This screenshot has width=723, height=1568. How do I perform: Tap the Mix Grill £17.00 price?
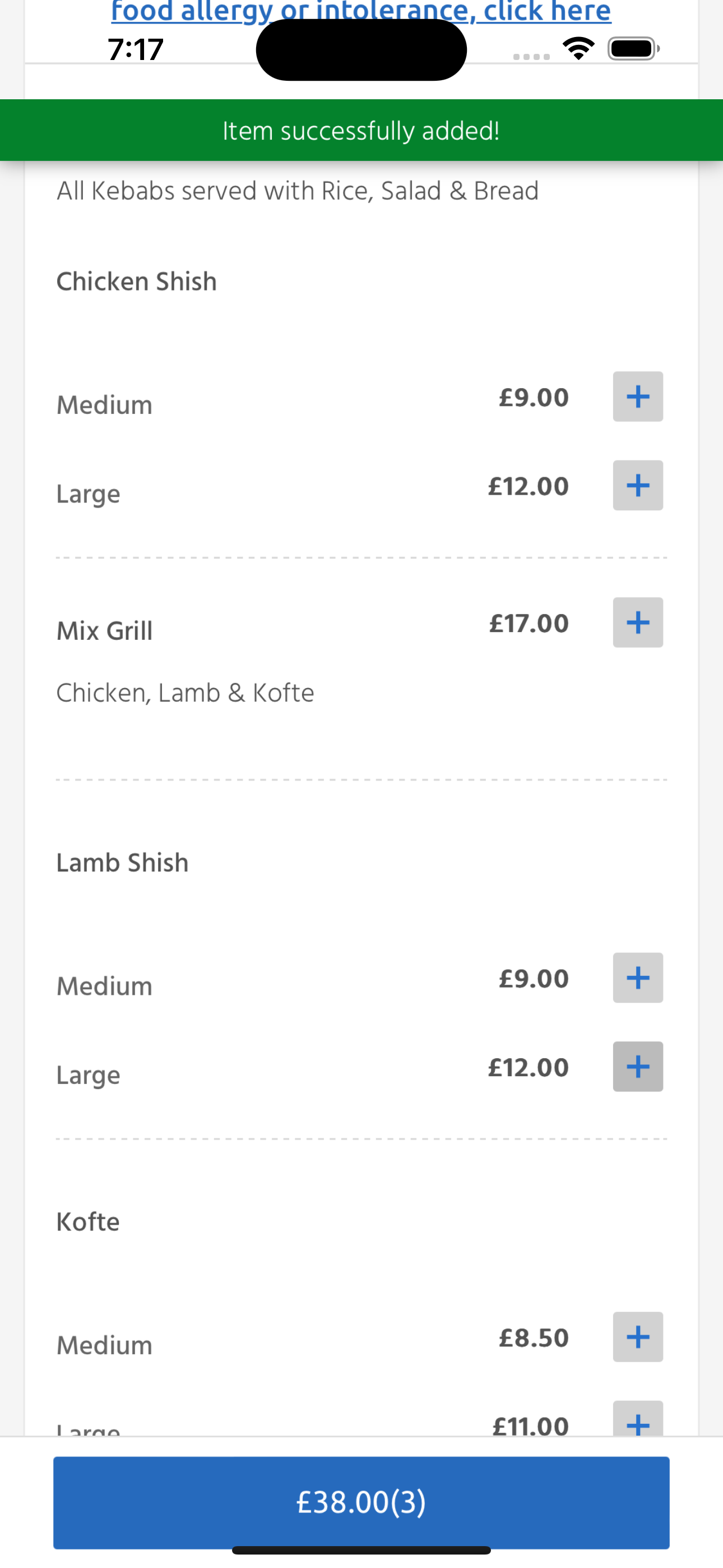click(529, 623)
